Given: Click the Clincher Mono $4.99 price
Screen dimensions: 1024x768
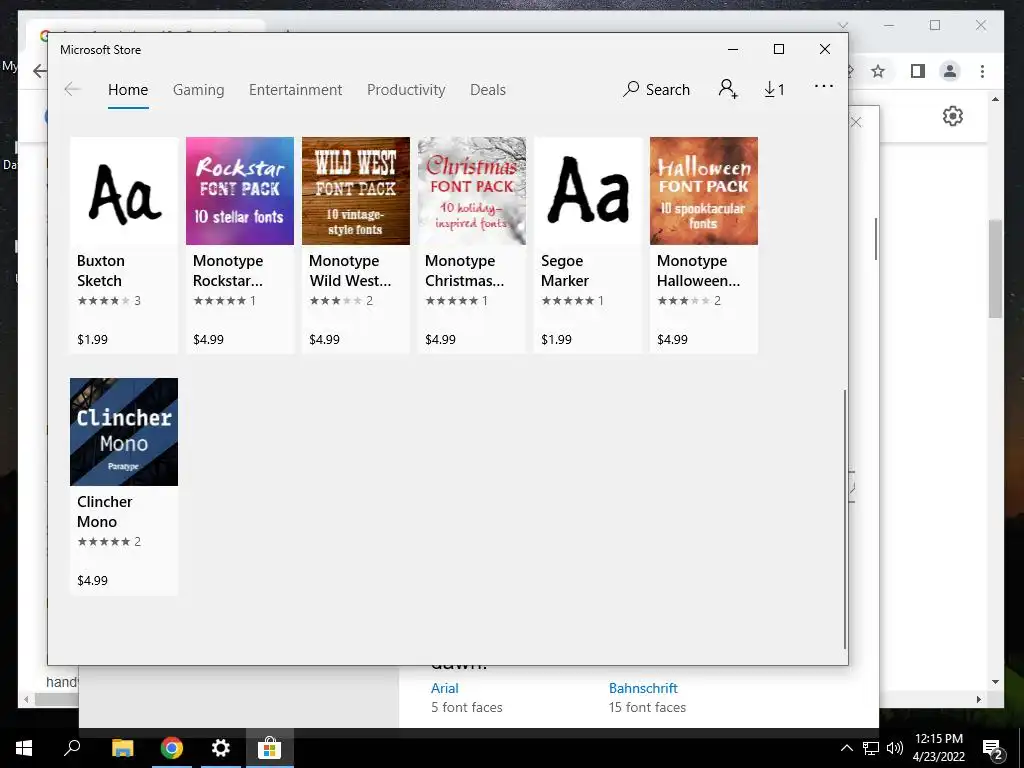Looking at the screenshot, I should pyautogui.click(x=93, y=581).
